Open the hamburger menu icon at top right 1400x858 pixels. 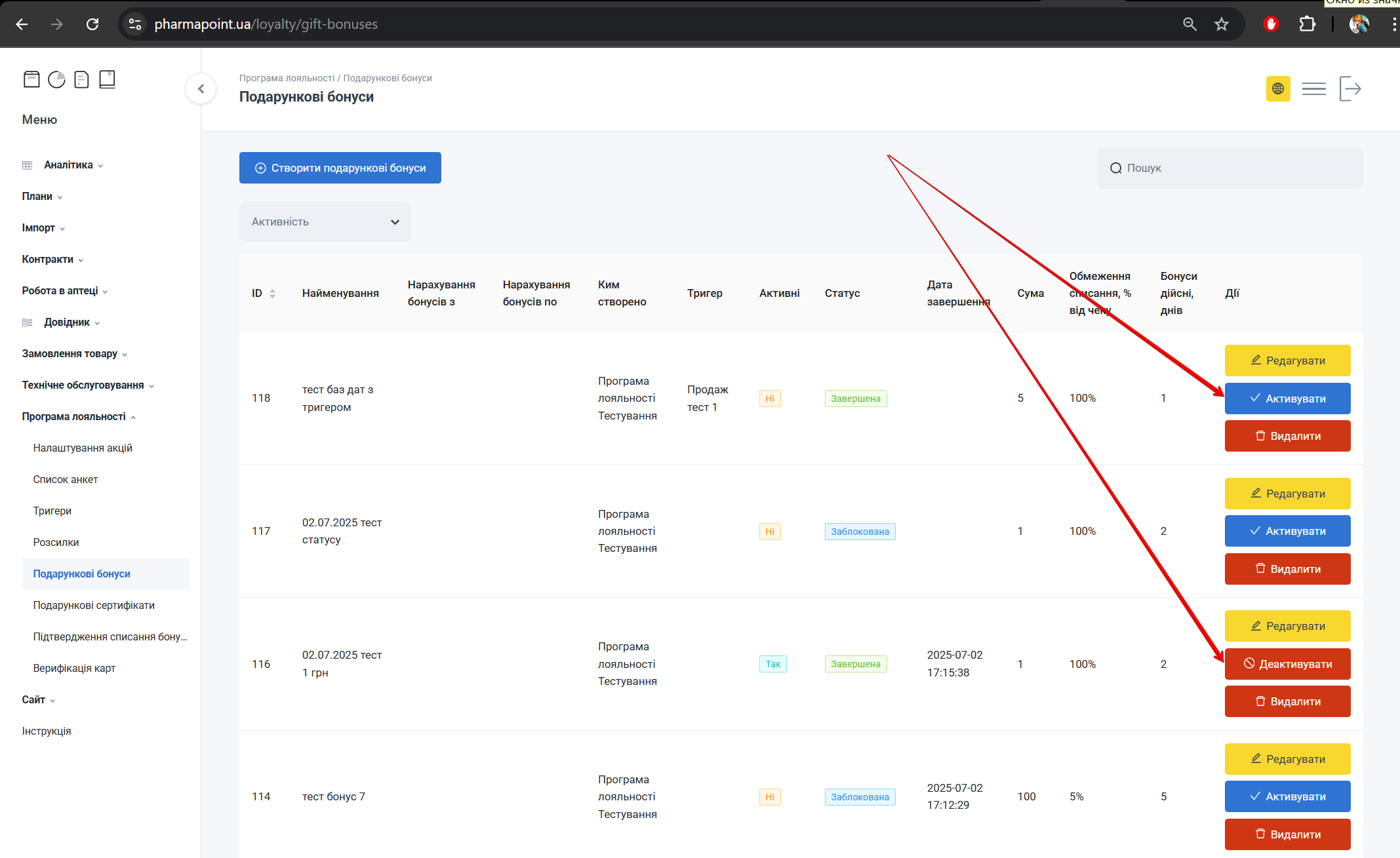click(x=1313, y=88)
